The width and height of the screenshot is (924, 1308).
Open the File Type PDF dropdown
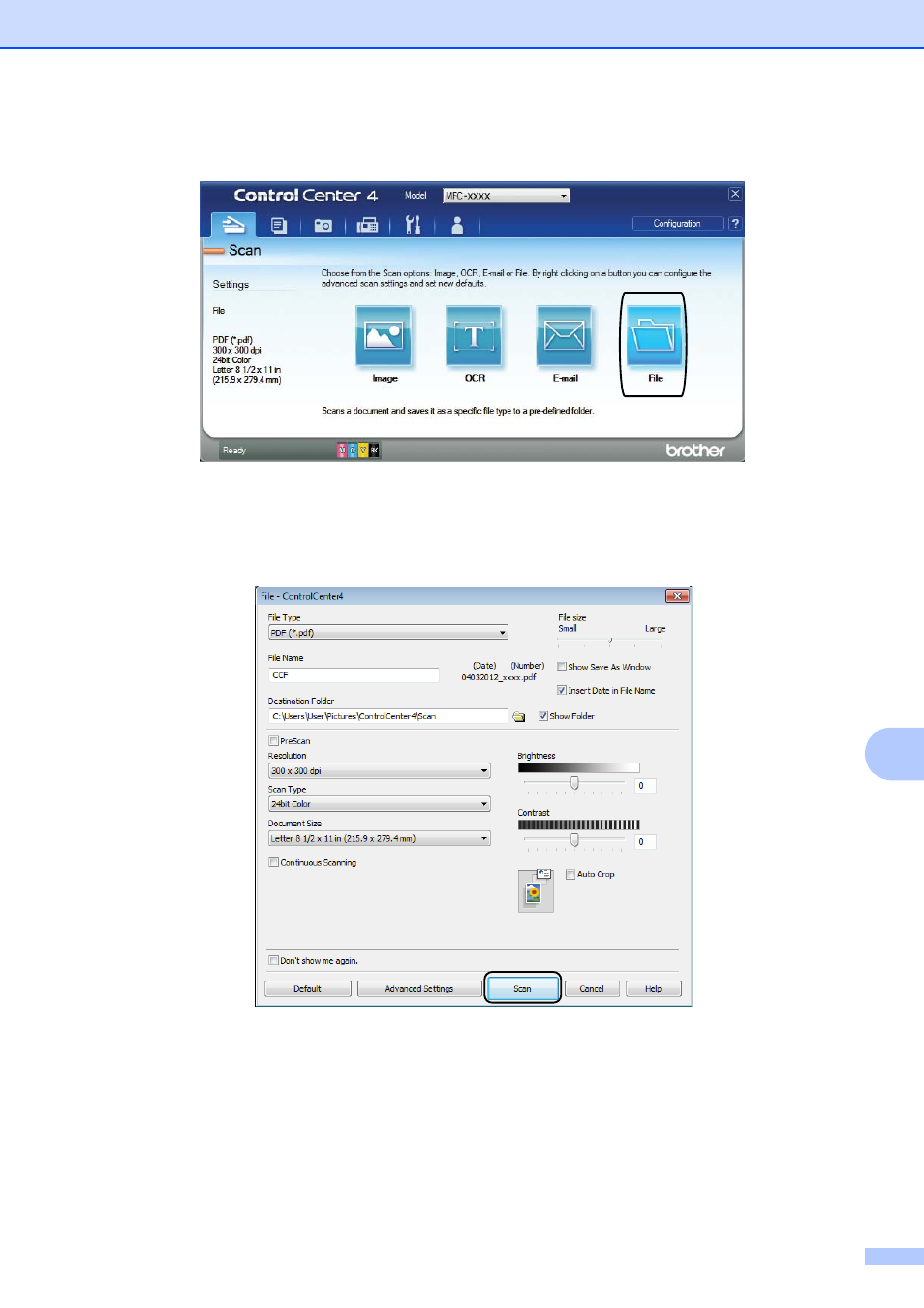pyautogui.click(x=387, y=633)
